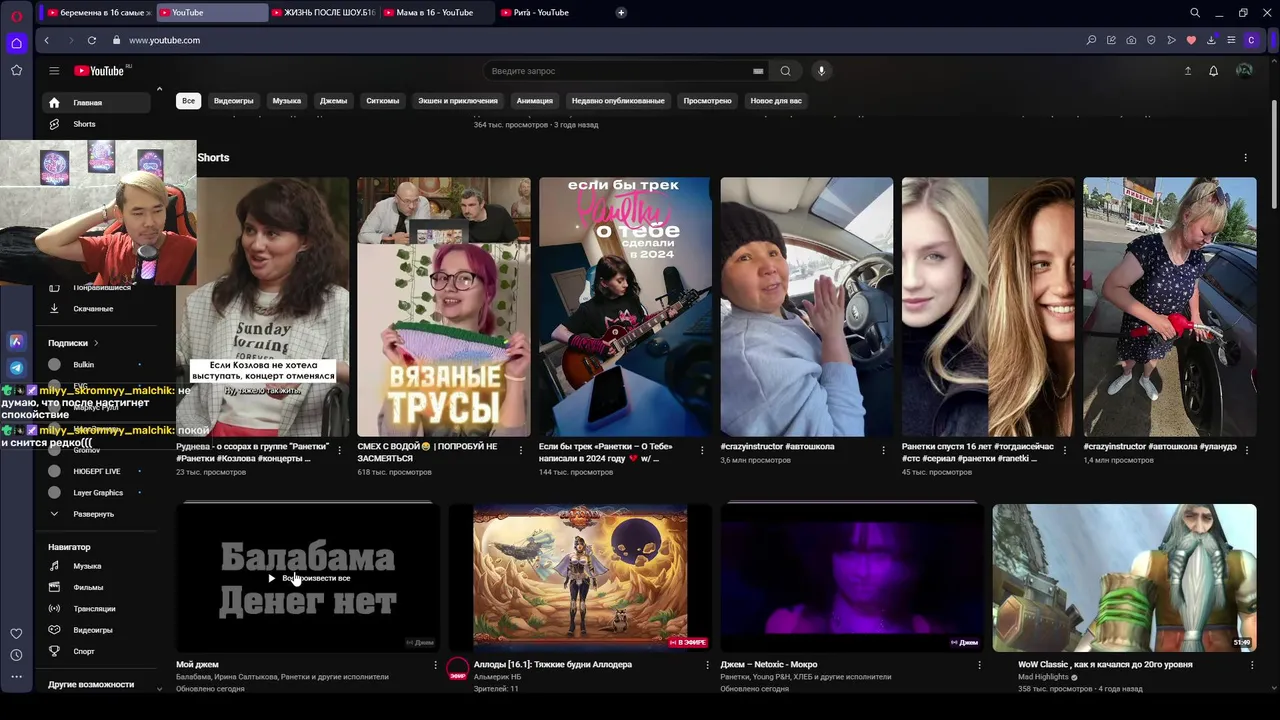Select the Видеоигры filter chip
This screenshot has width=1280, height=720.
(x=234, y=101)
